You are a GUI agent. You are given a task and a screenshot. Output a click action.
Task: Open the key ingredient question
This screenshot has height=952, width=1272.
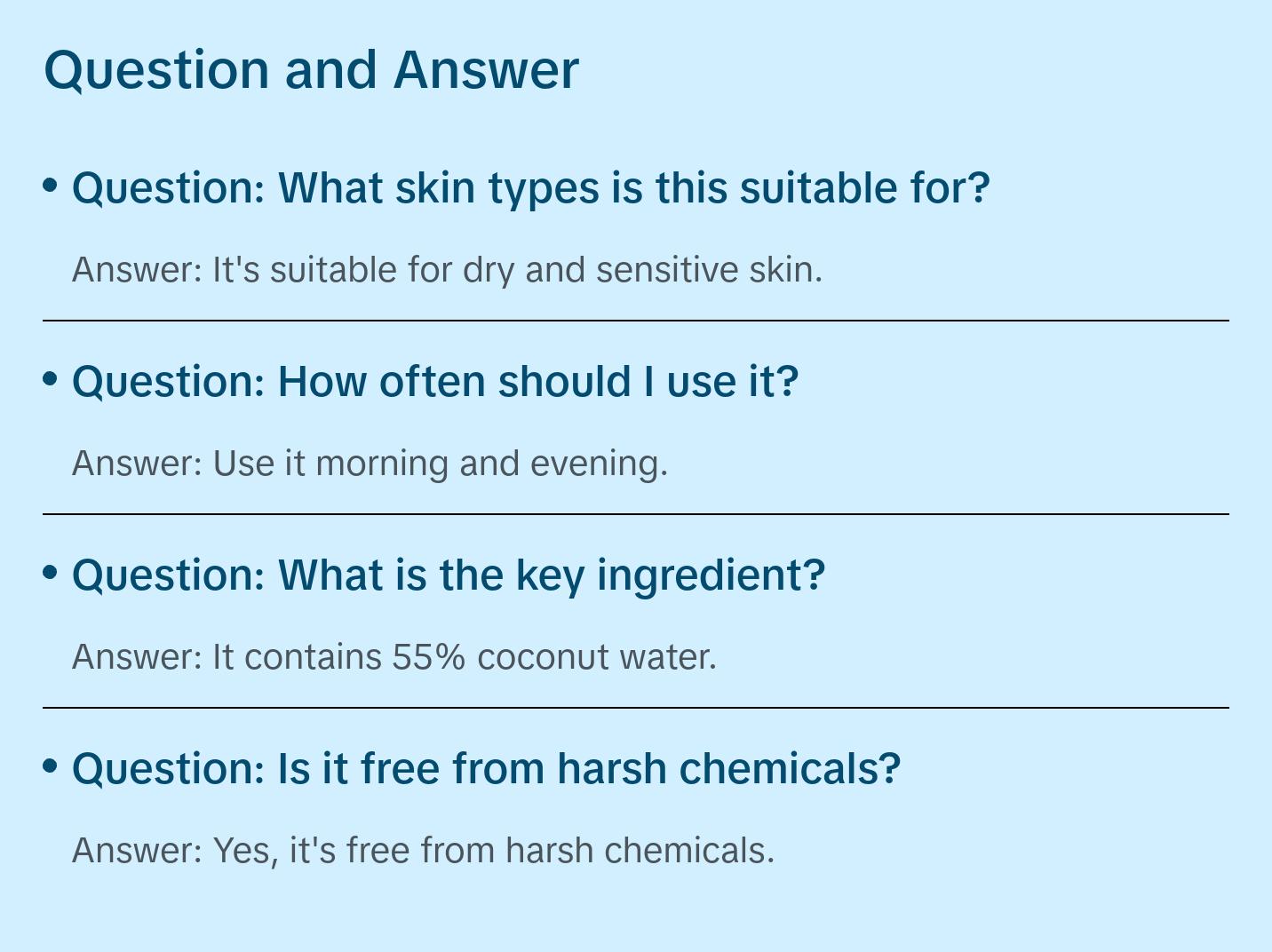tap(449, 575)
